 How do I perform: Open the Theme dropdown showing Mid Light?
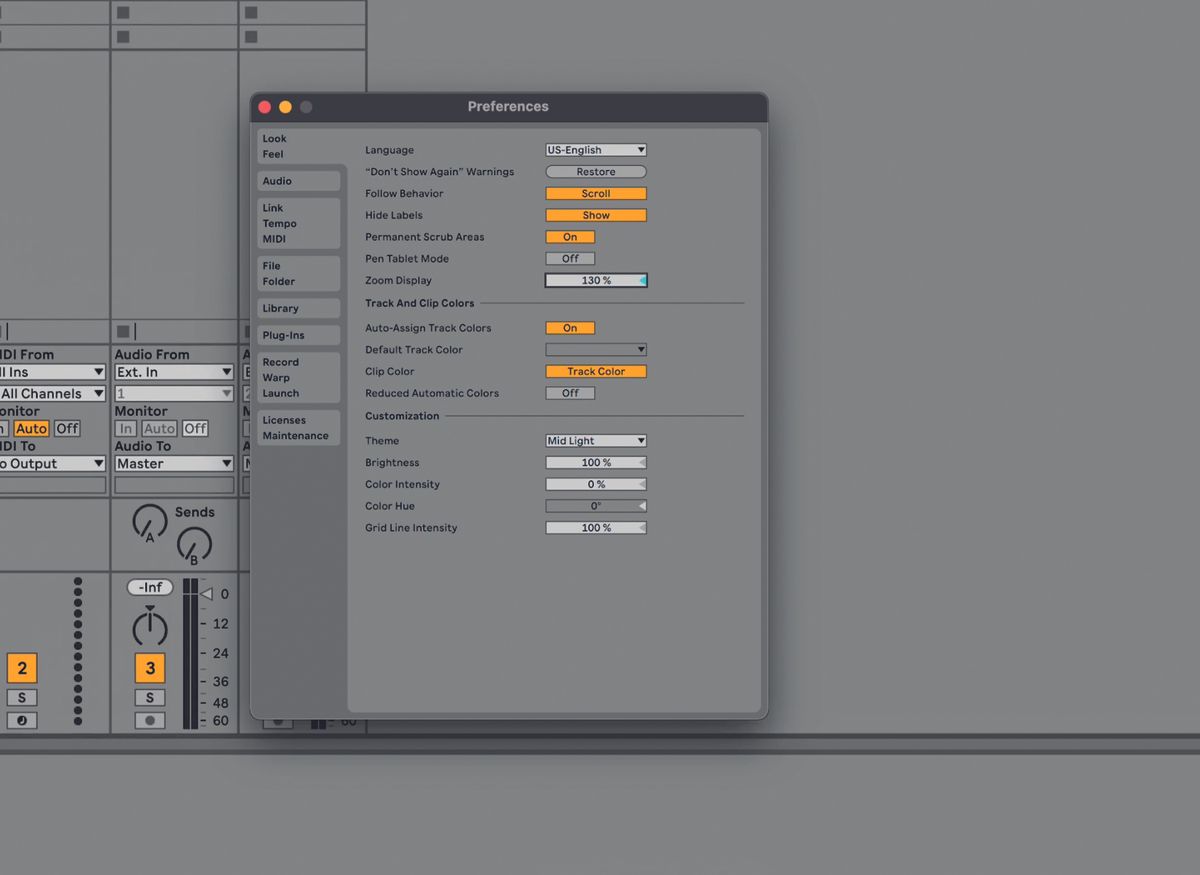[596, 441]
